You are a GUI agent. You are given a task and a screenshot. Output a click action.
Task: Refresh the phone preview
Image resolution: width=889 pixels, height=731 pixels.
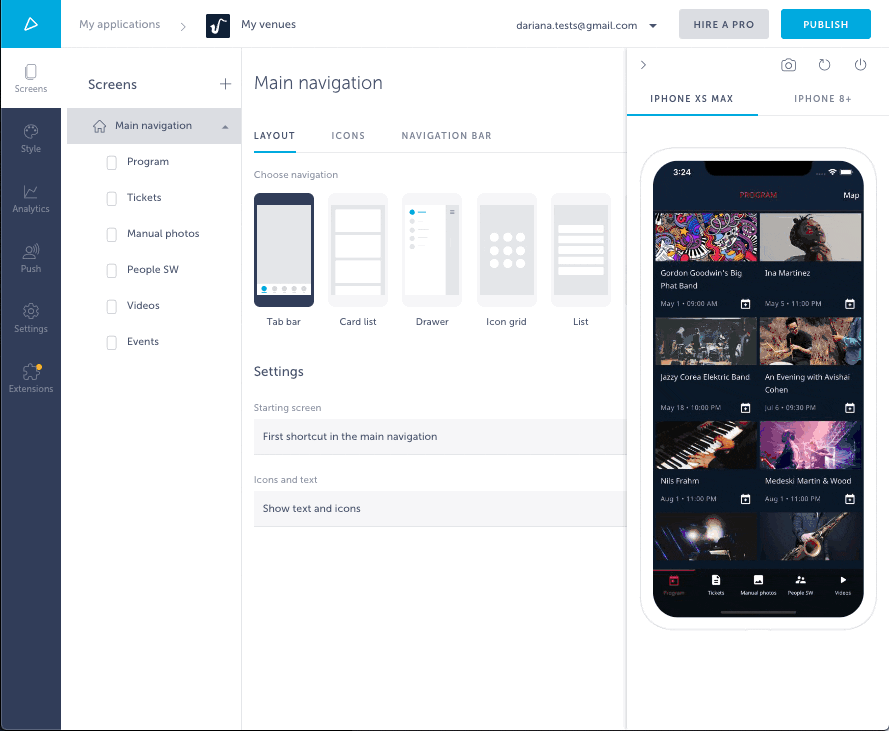(x=823, y=64)
